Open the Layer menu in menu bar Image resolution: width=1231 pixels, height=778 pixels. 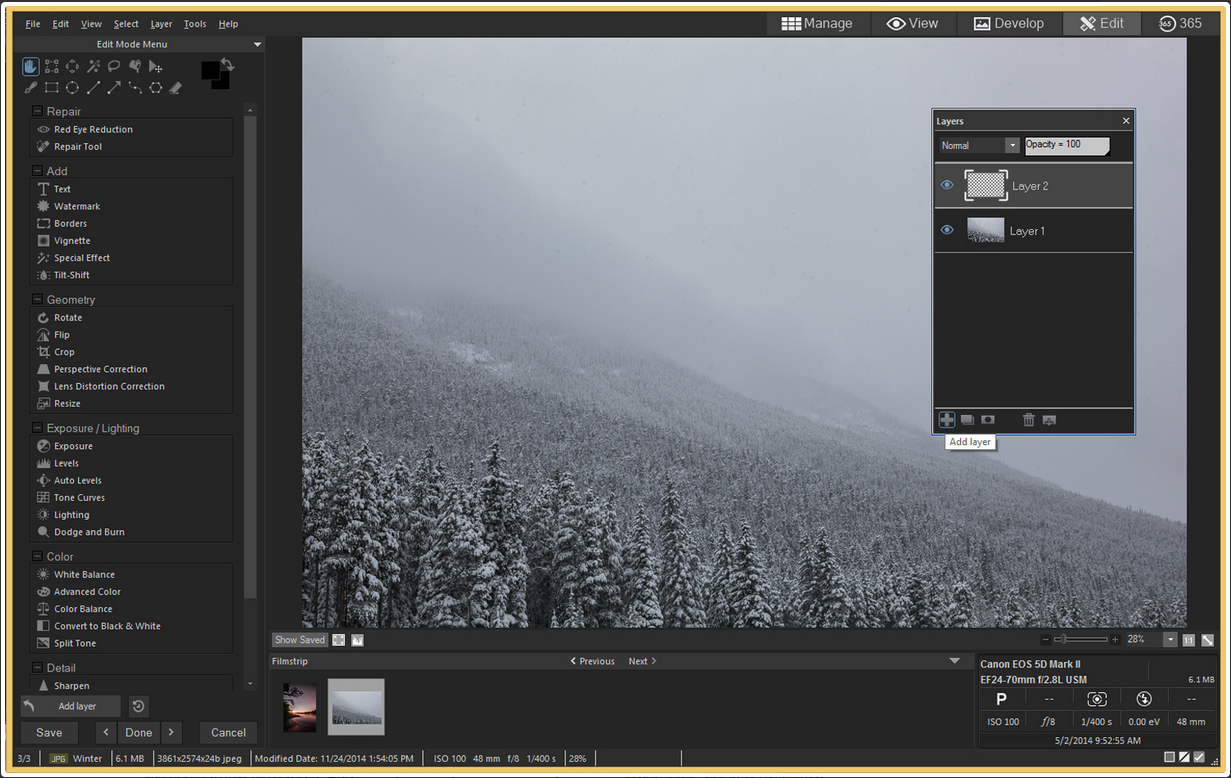(161, 24)
